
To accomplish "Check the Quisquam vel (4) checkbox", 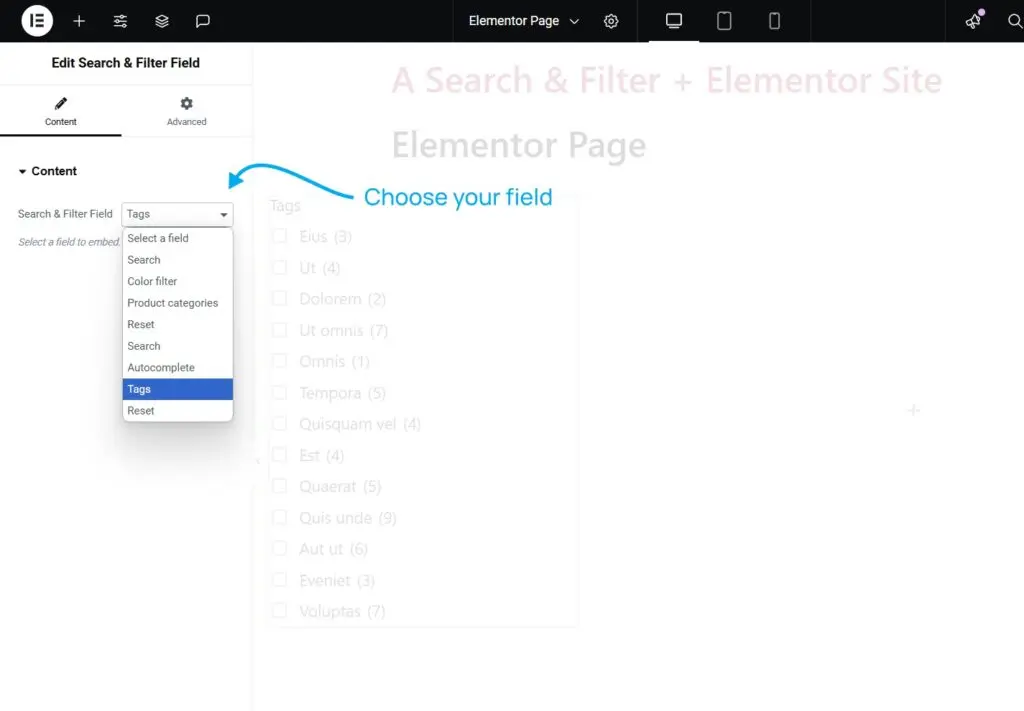I will click(280, 424).
